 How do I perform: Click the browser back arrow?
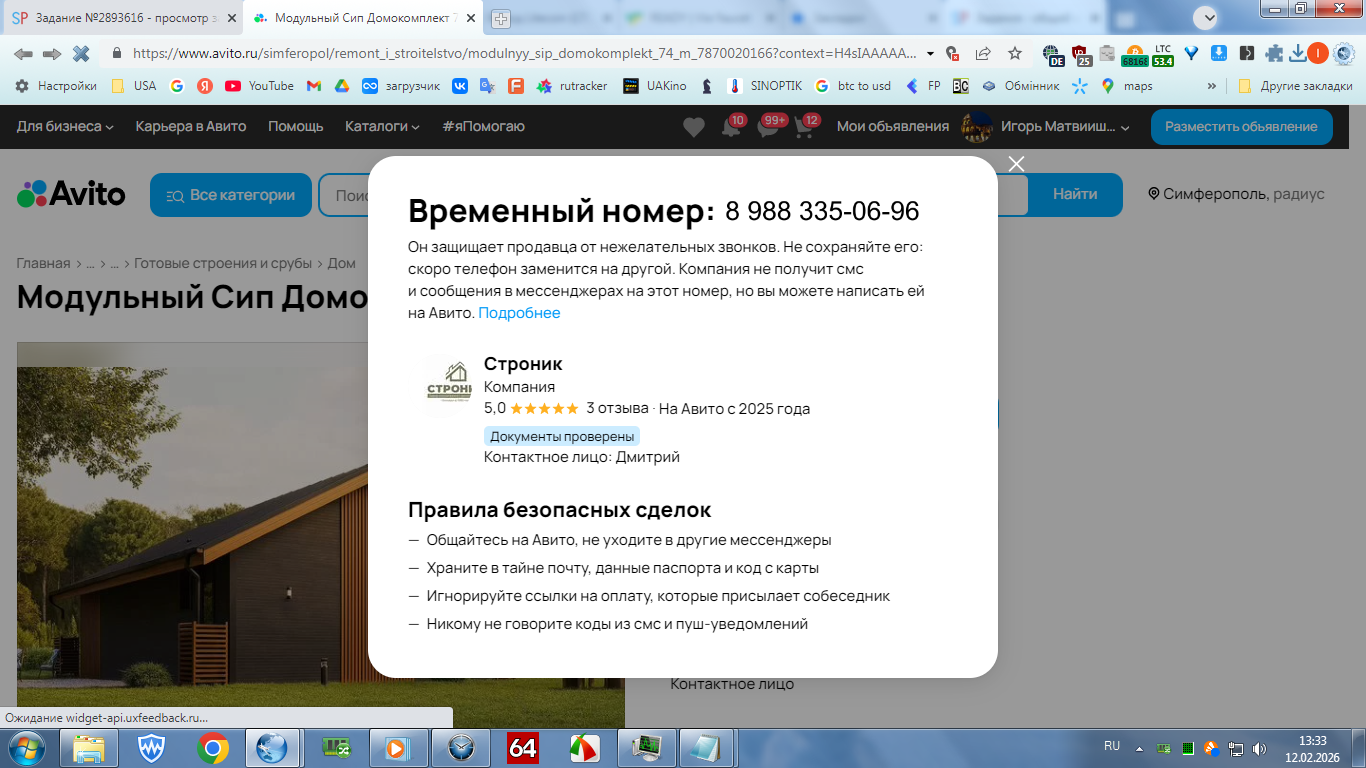tap(23, 53)
